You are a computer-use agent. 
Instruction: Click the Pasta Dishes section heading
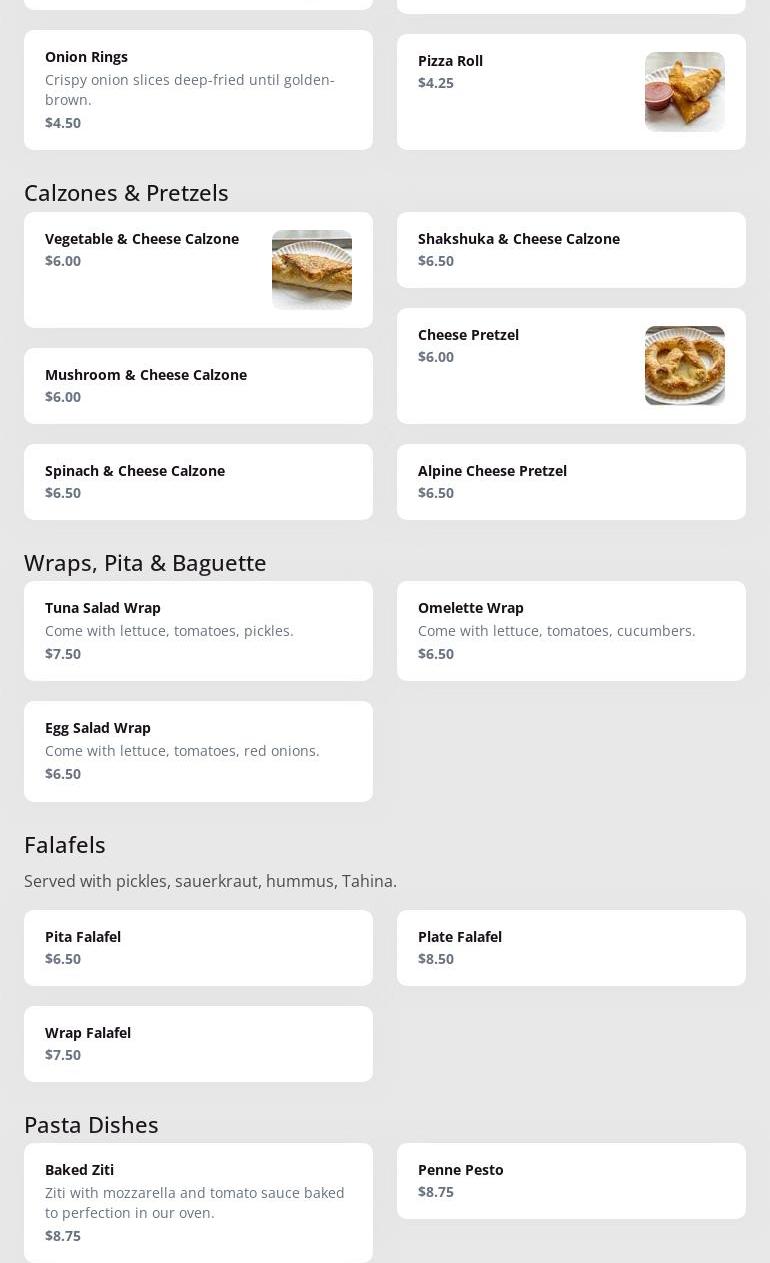click(91, 1125)
